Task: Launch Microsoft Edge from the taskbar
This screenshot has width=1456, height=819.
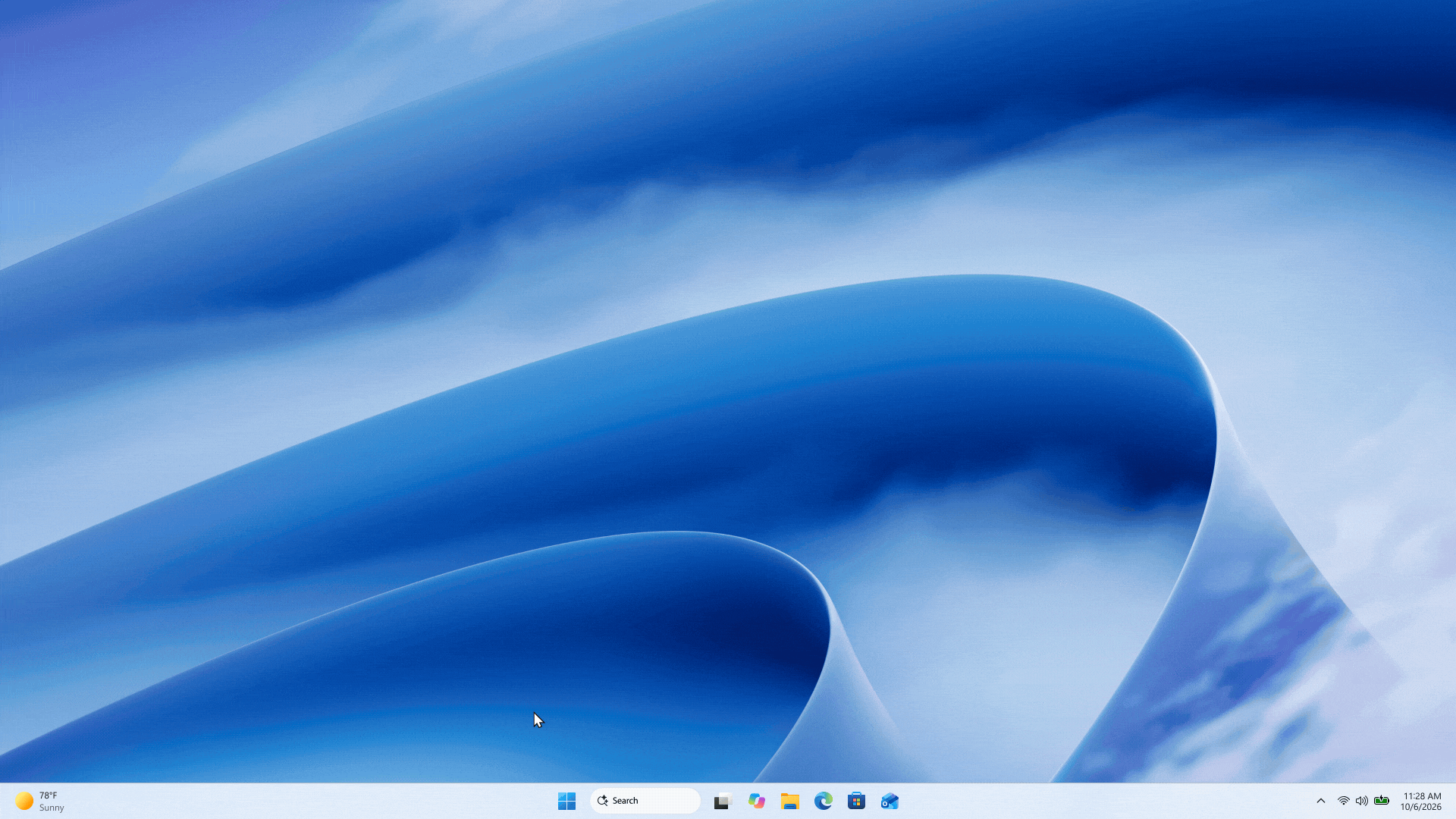Action: click(823, 801)
